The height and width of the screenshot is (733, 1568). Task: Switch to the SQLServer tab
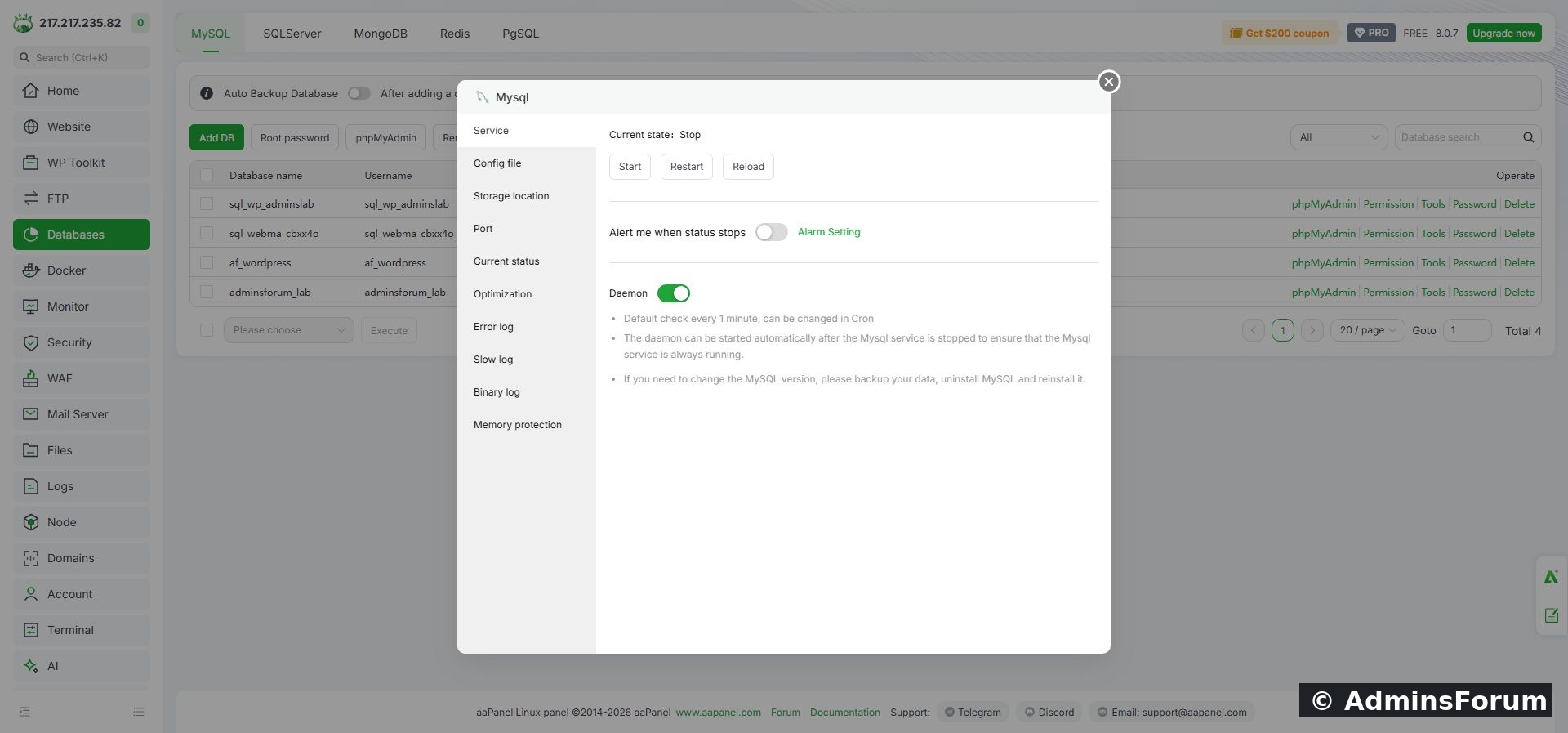pyautogui.click(x=292, y=34)
